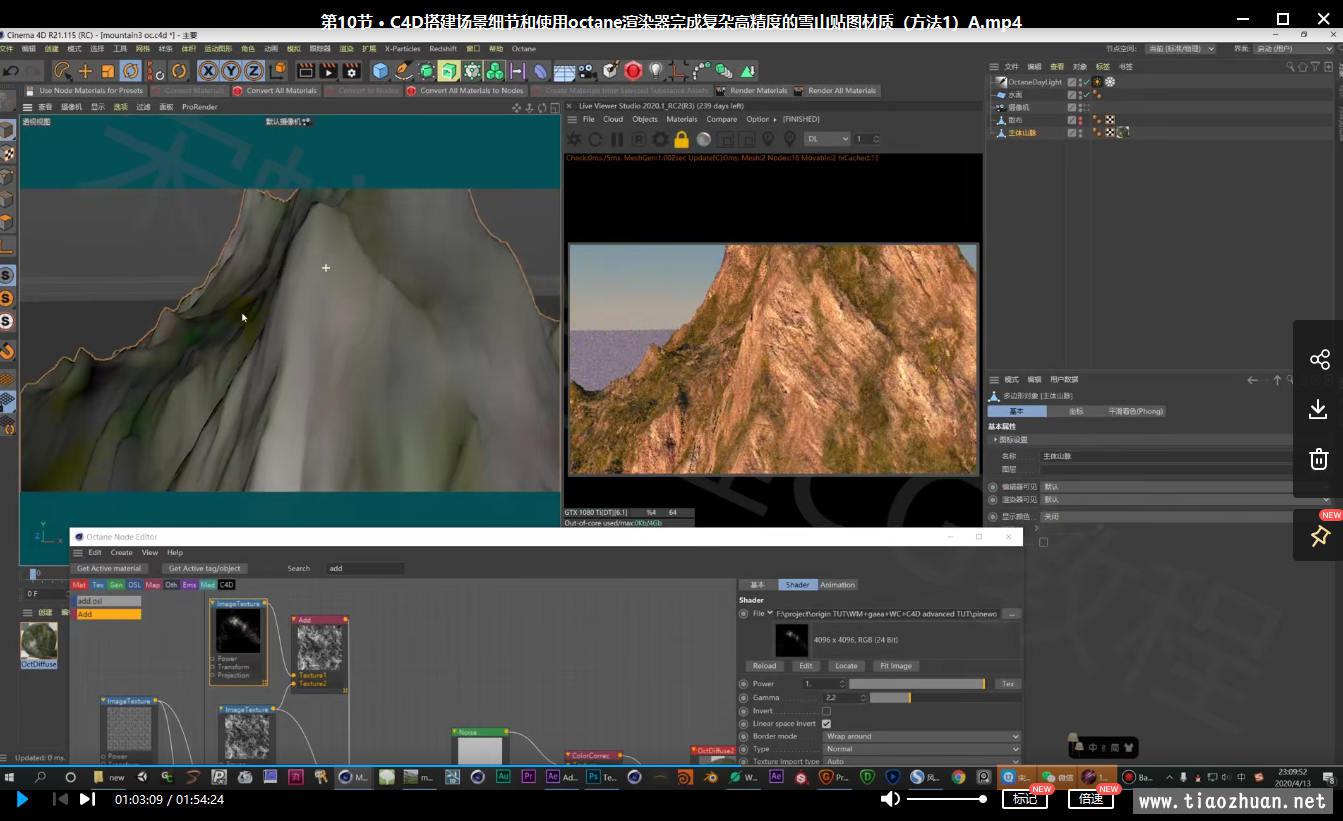
Task: Click Get Active tag/object button
Action: coord(204,568)
